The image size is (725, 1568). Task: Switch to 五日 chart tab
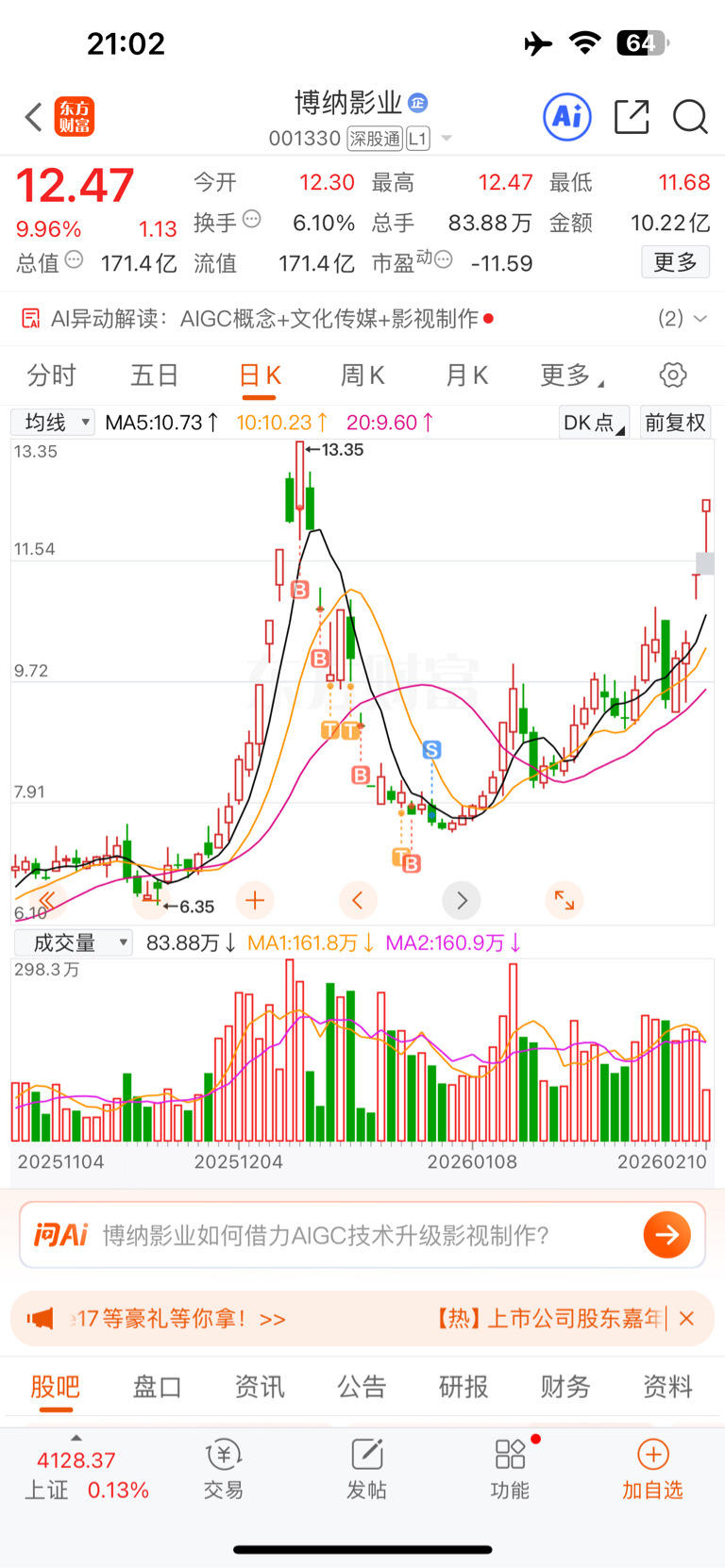pos(155,375)
